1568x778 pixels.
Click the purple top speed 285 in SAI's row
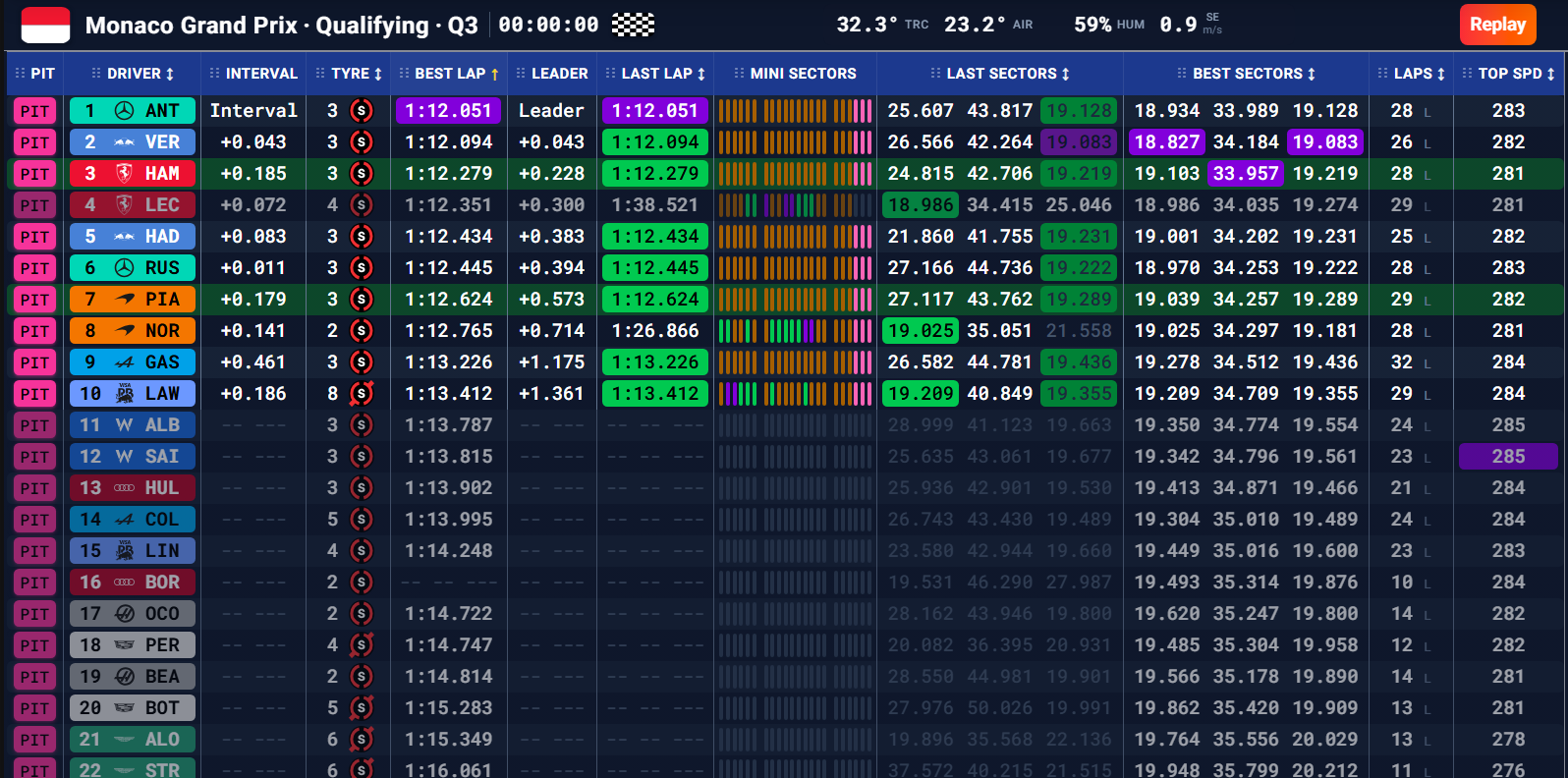pyautogui.click(x=1508, y=457)
